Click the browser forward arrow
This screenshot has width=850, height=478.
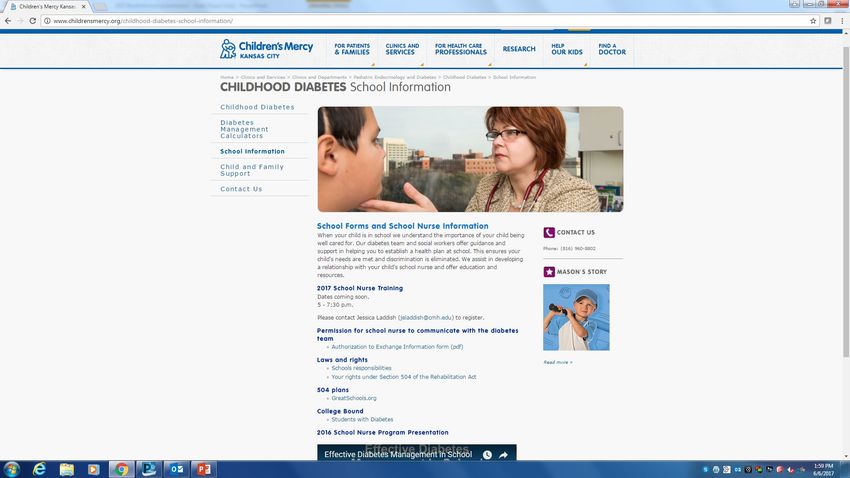tap(20, 21)
